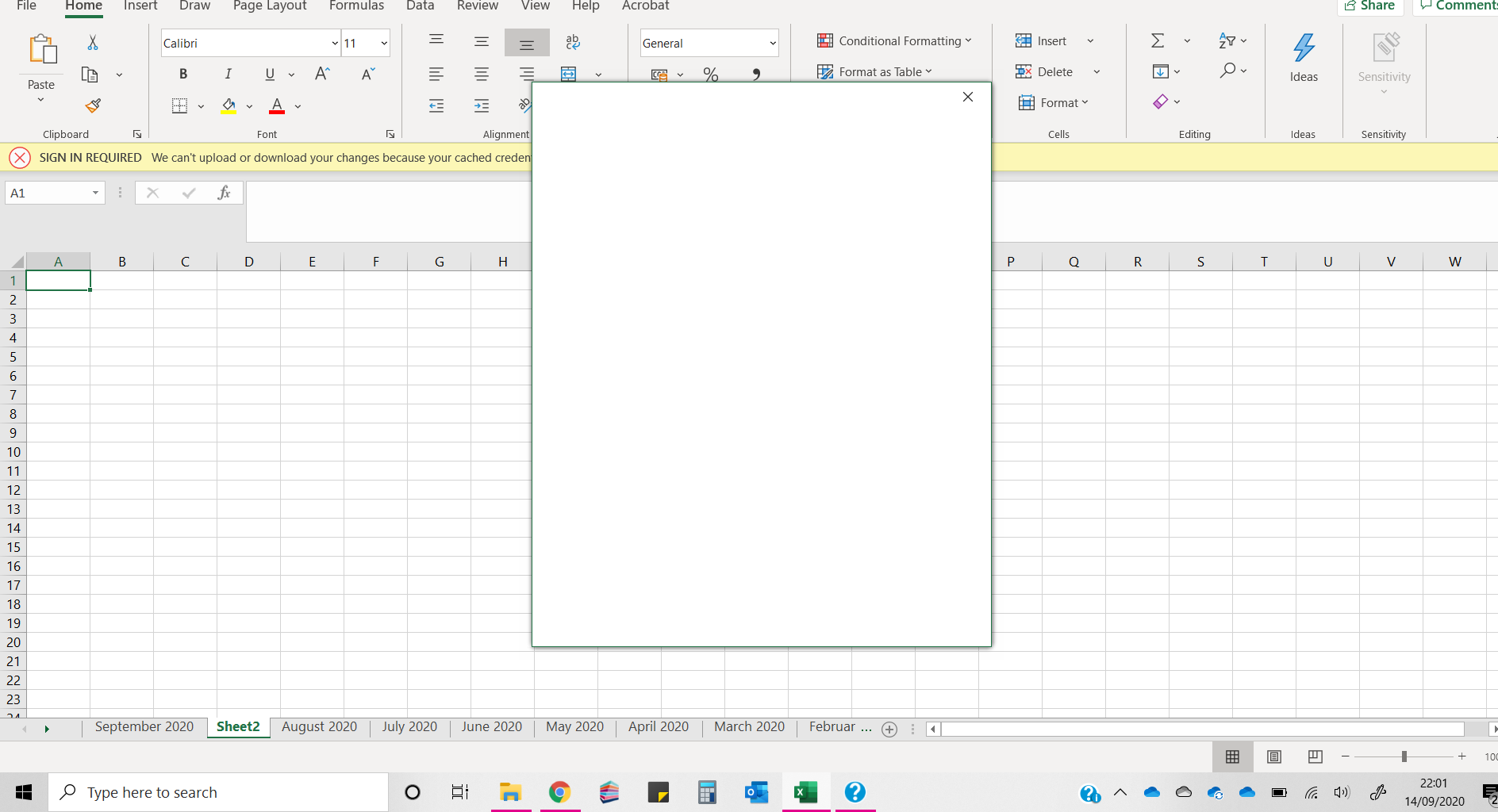
Task: Apply Comma Style format
Action: 756,75
